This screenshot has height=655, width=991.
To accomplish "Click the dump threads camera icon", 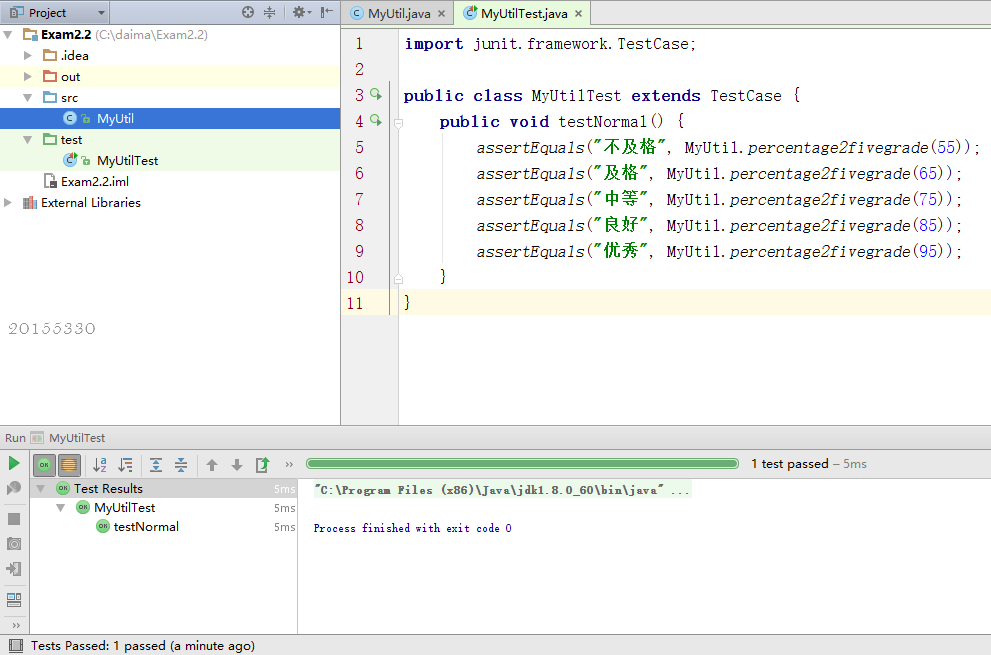I will (x=14, y=544).
